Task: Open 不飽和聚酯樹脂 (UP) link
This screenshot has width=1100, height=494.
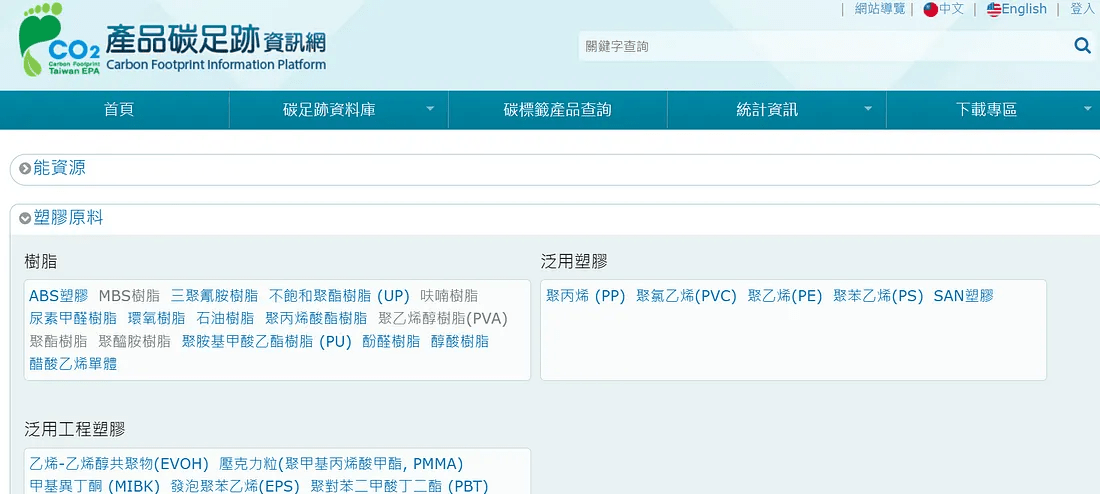Action: (x=339, y=296)
